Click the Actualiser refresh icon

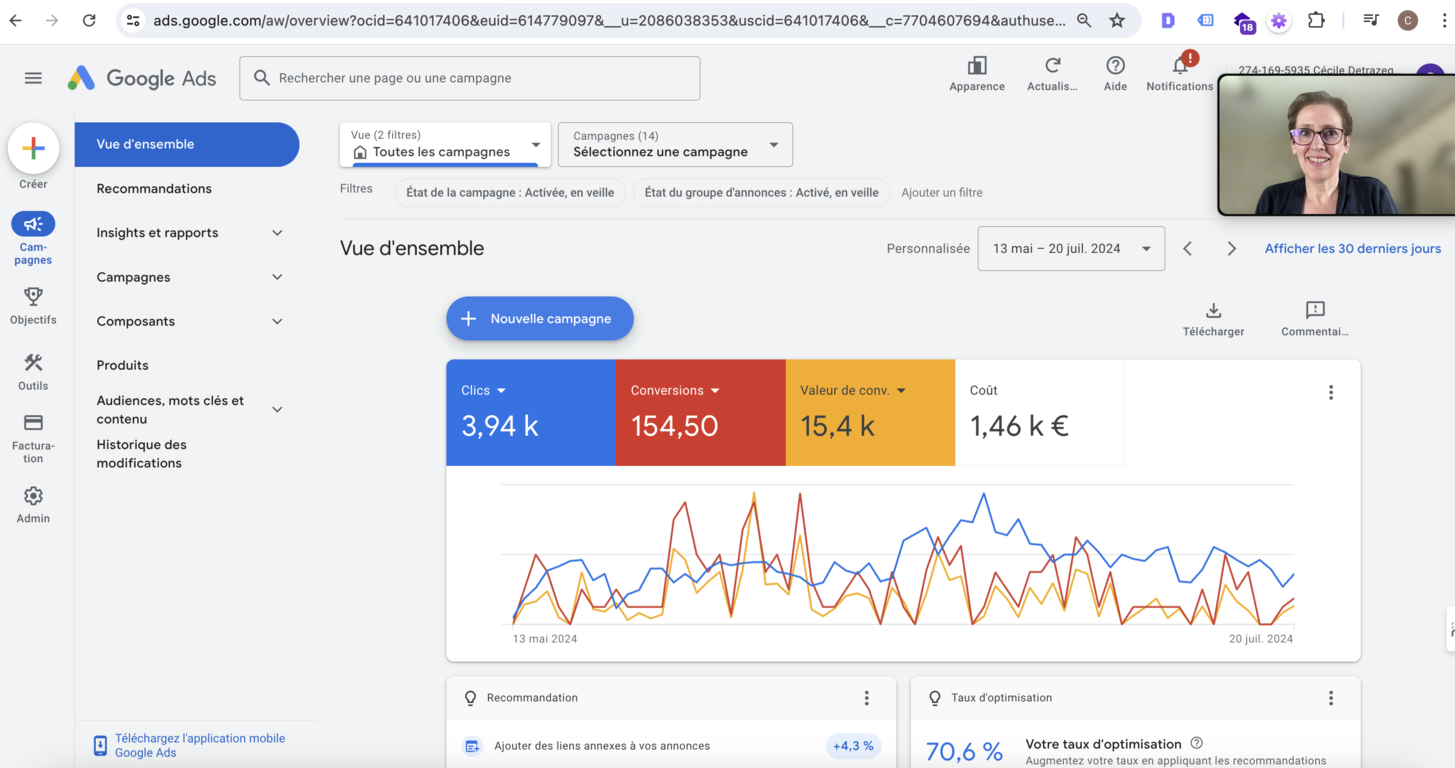click(x=1052, y=66)
